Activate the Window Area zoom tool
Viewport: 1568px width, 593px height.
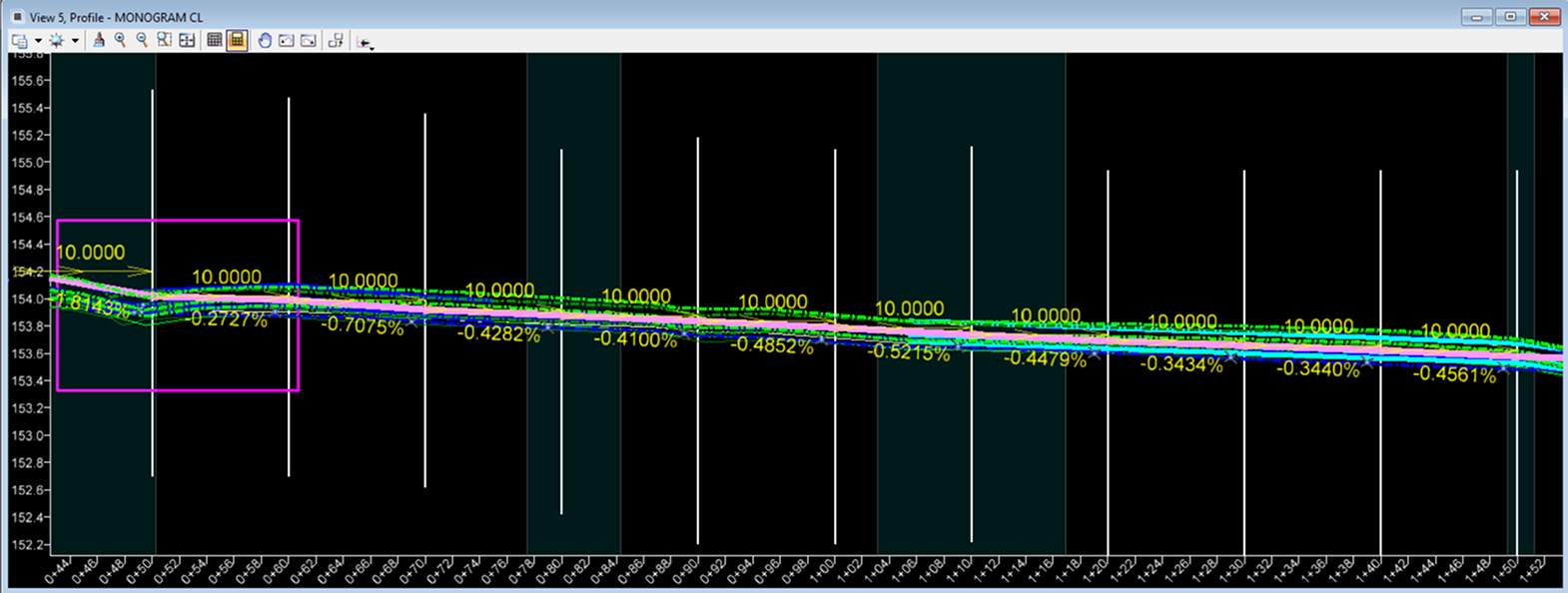pyautogui.click(x=164, y=41)
